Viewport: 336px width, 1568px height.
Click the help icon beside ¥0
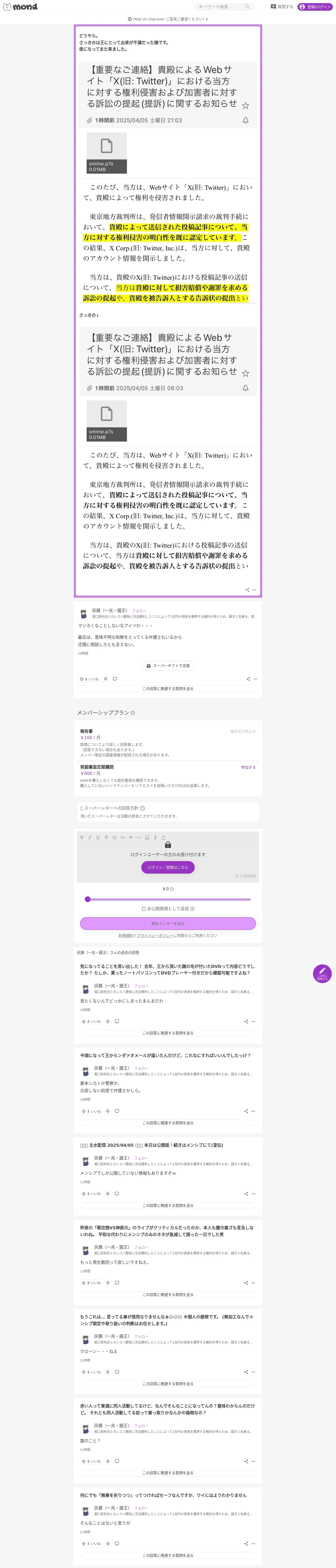(171, 889)
